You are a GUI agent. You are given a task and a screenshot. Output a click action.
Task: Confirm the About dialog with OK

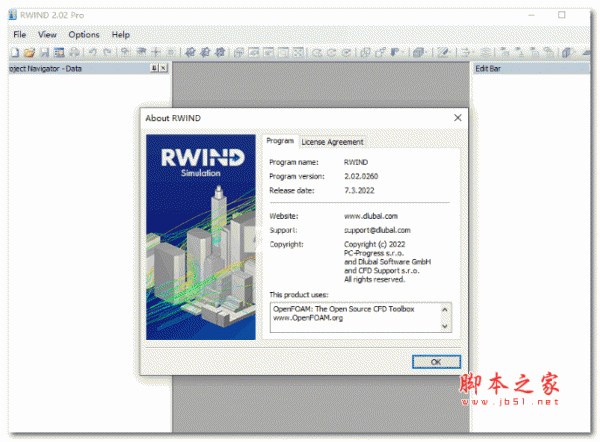tap(436, 362)
